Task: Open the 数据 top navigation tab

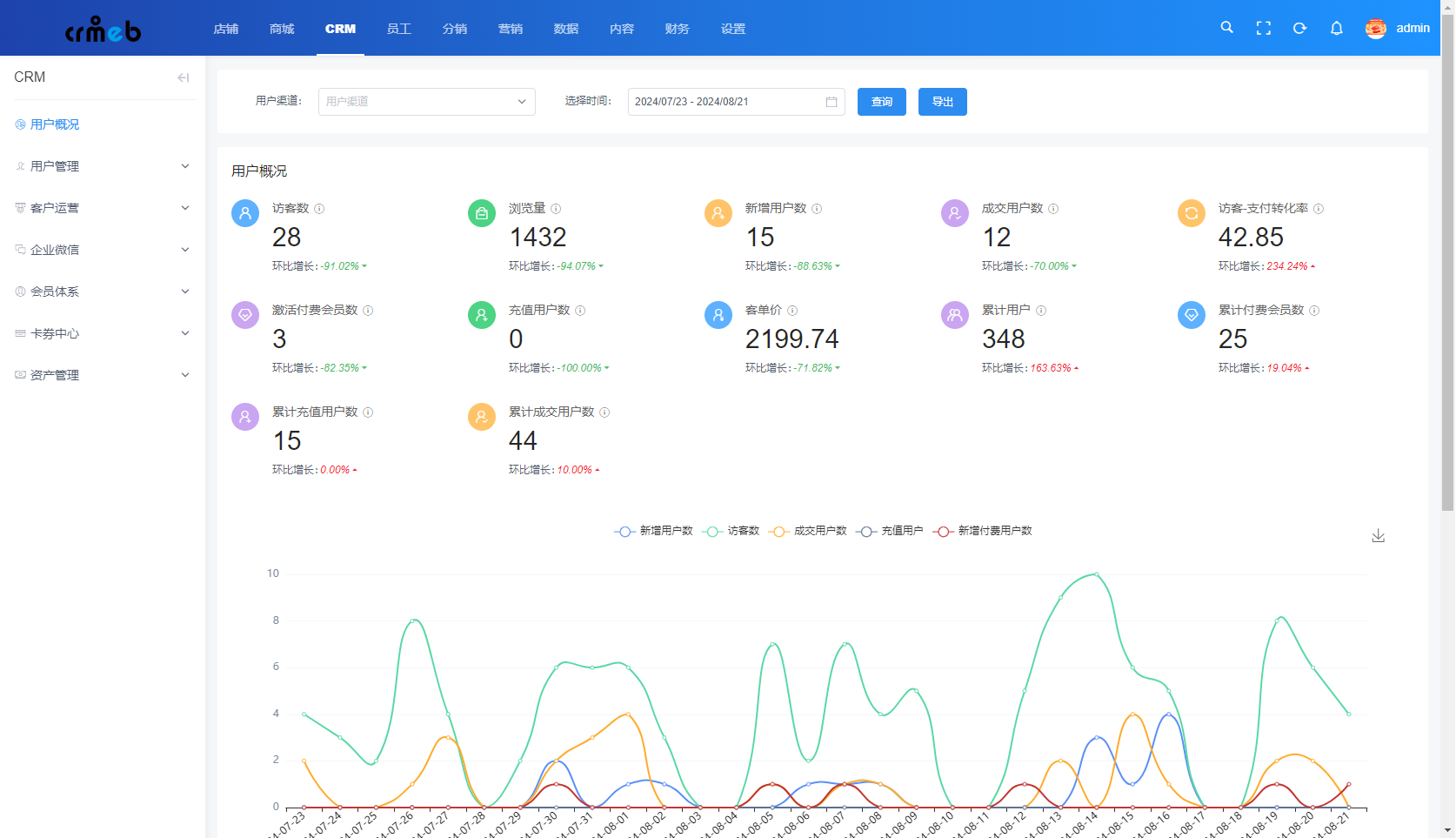Action: tap(566, 29)
